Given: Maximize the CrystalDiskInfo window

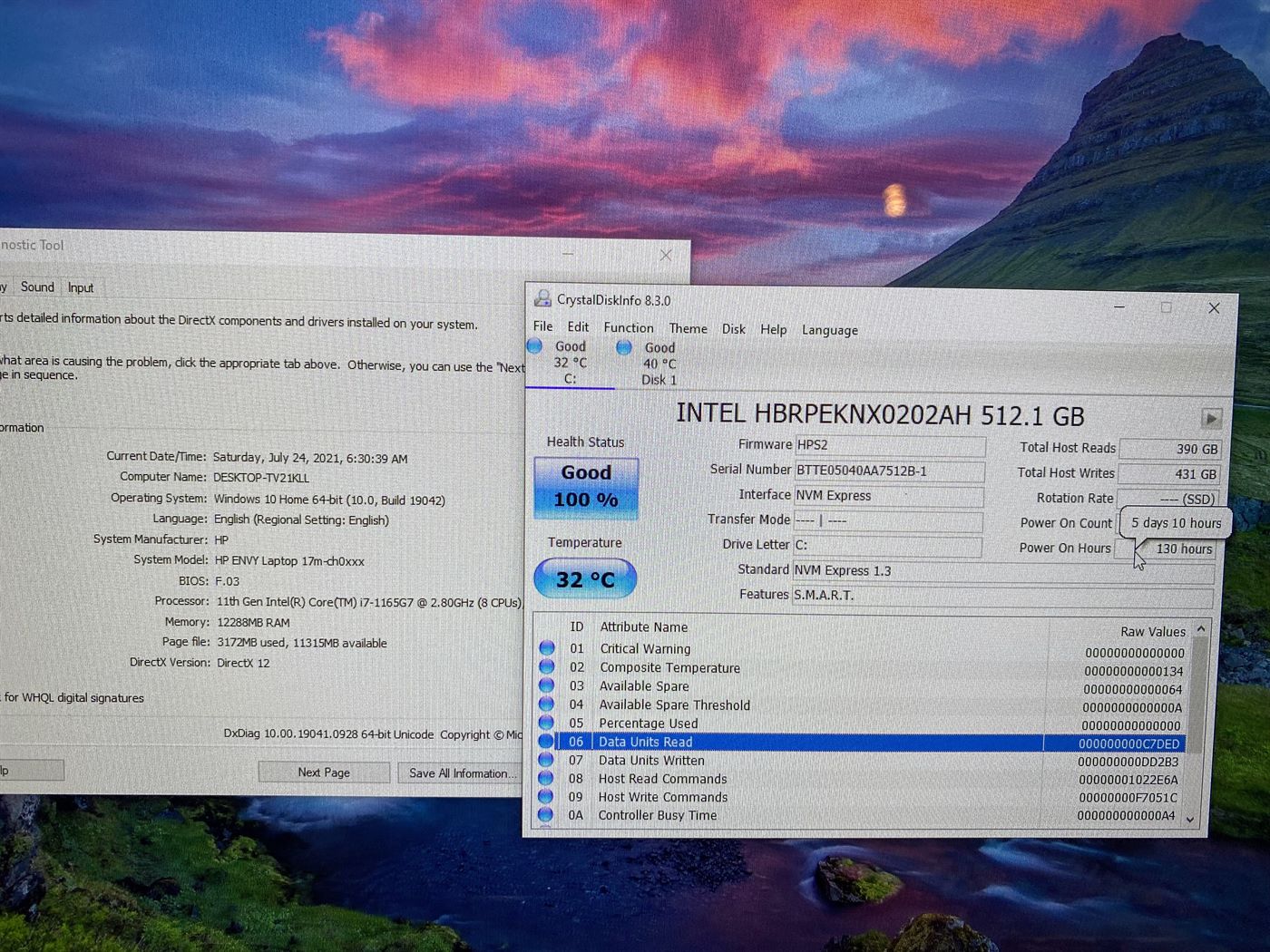Looking at the screenshot, I should (1166, 307).
